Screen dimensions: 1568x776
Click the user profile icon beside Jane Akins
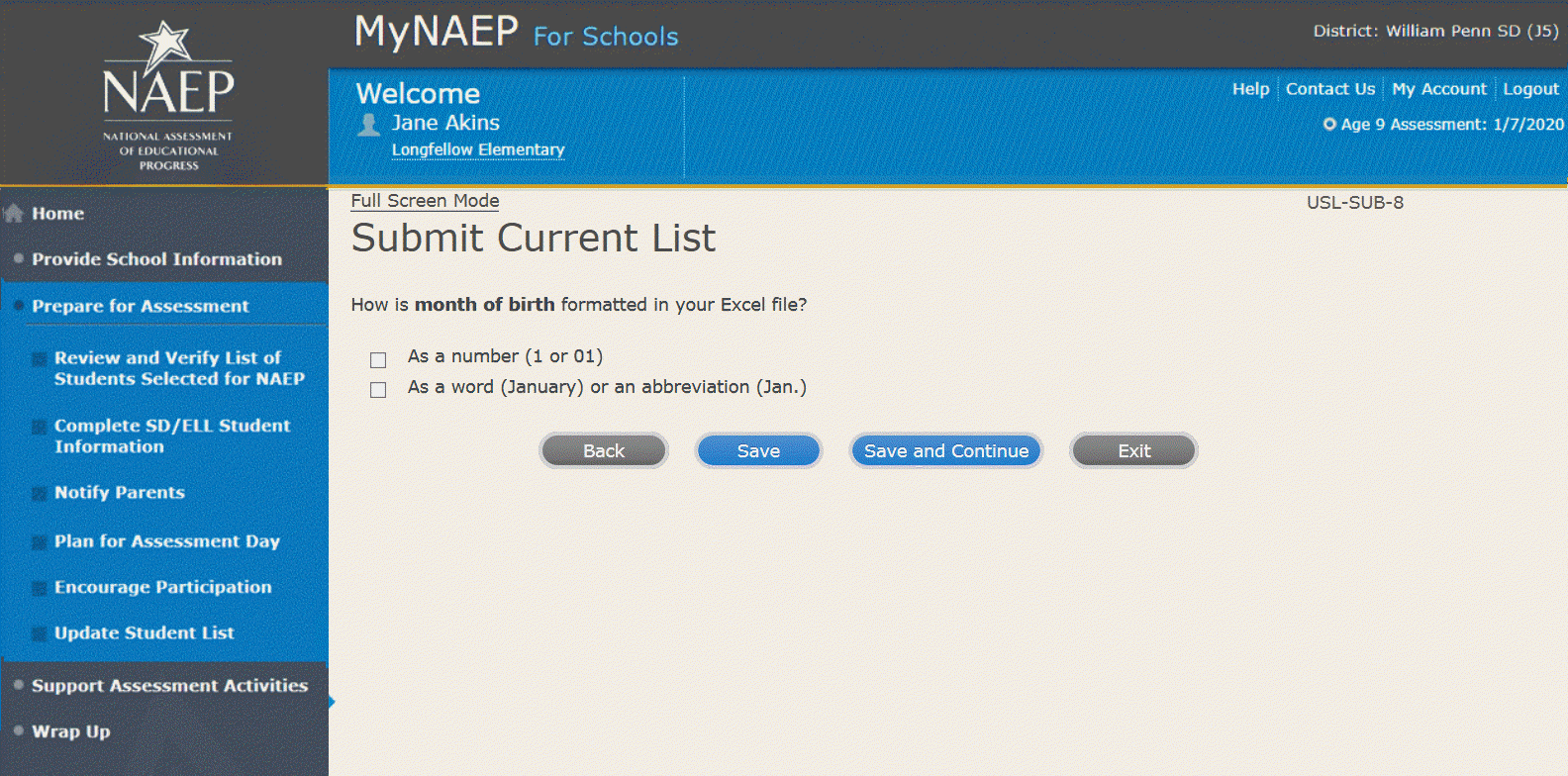coord(369,125)
